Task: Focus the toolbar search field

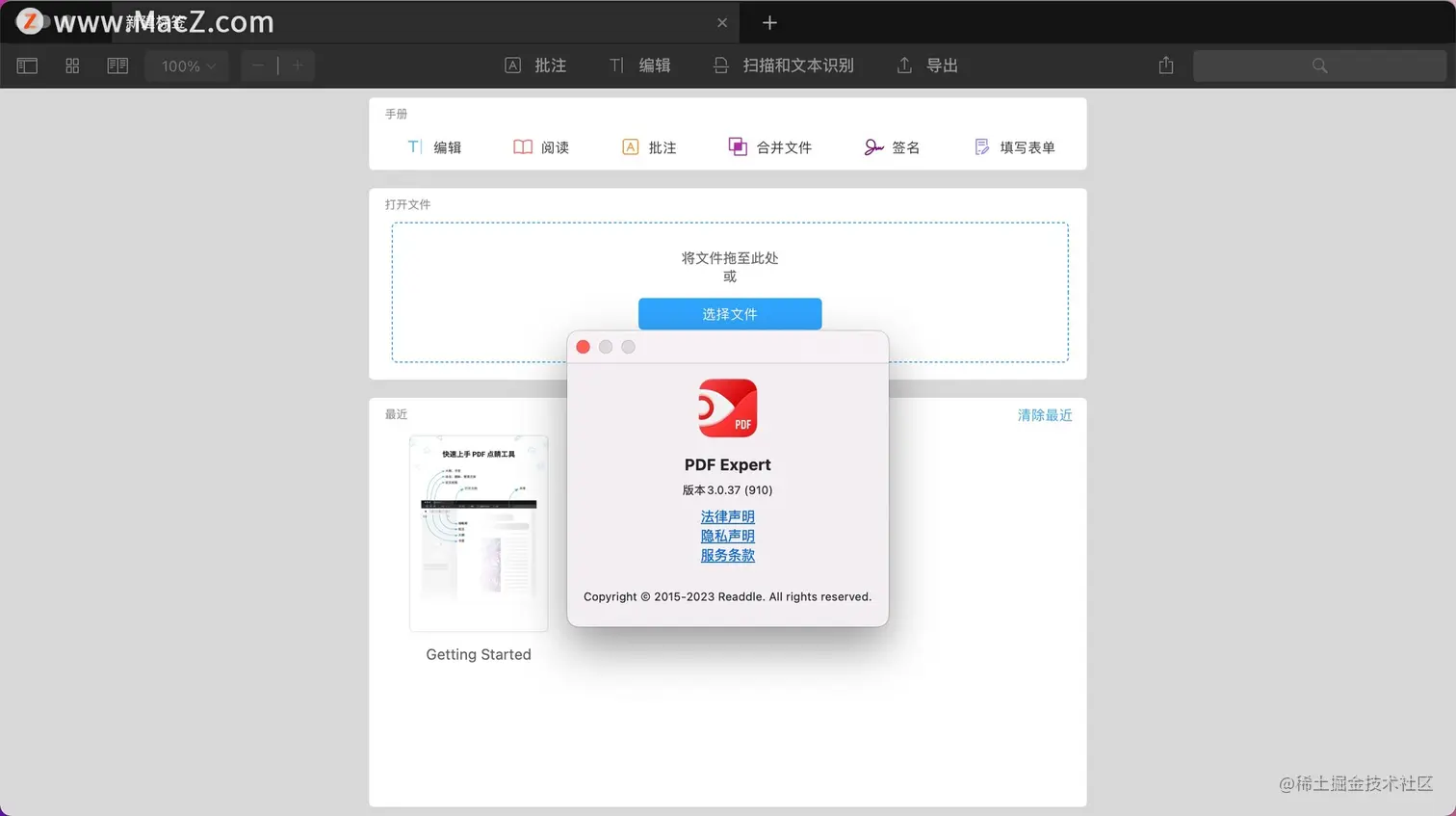Action: pyautogui.click(x=1319, y=66)
